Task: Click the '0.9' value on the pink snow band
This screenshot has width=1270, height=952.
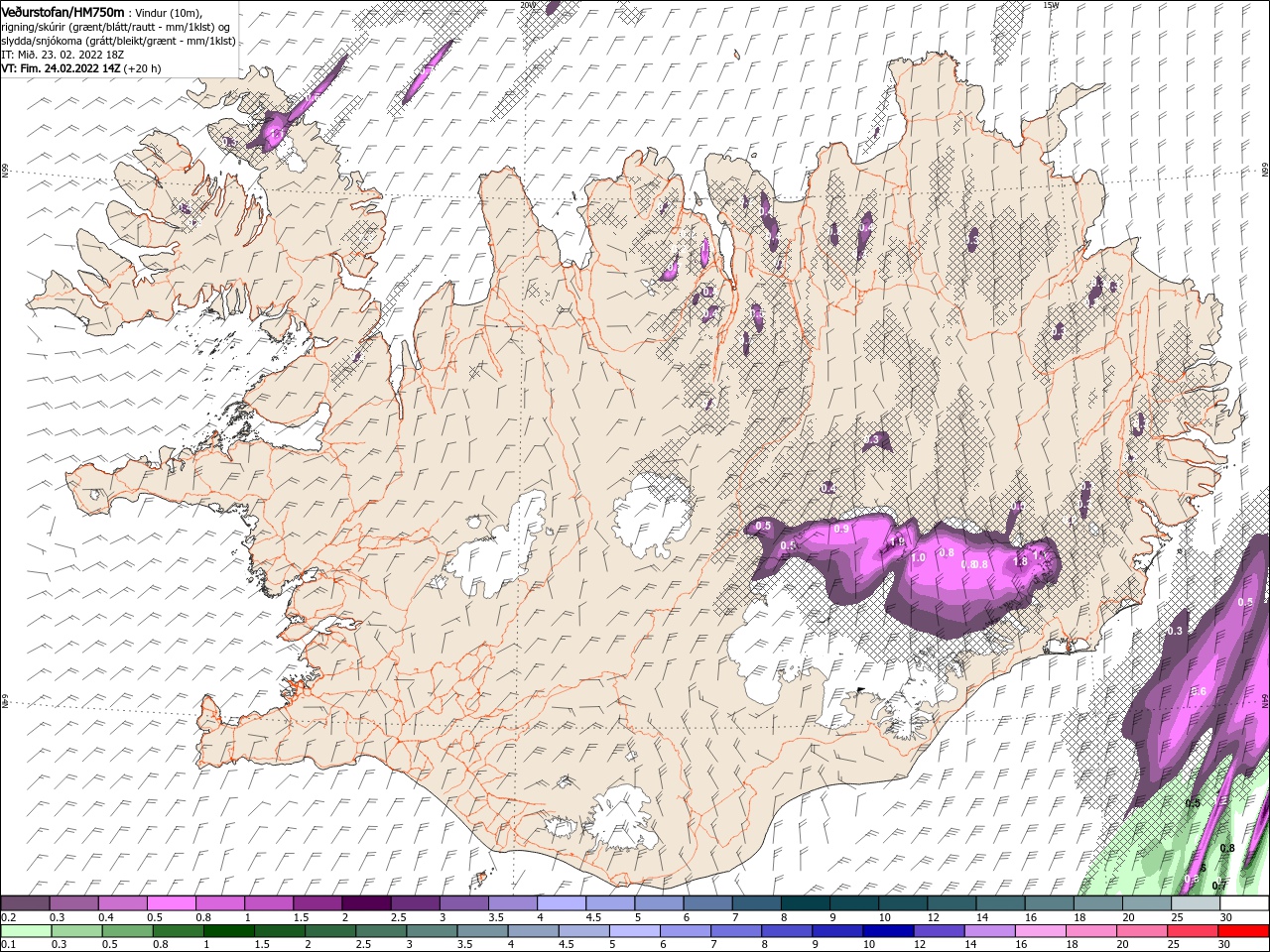Action: point(841,529)
